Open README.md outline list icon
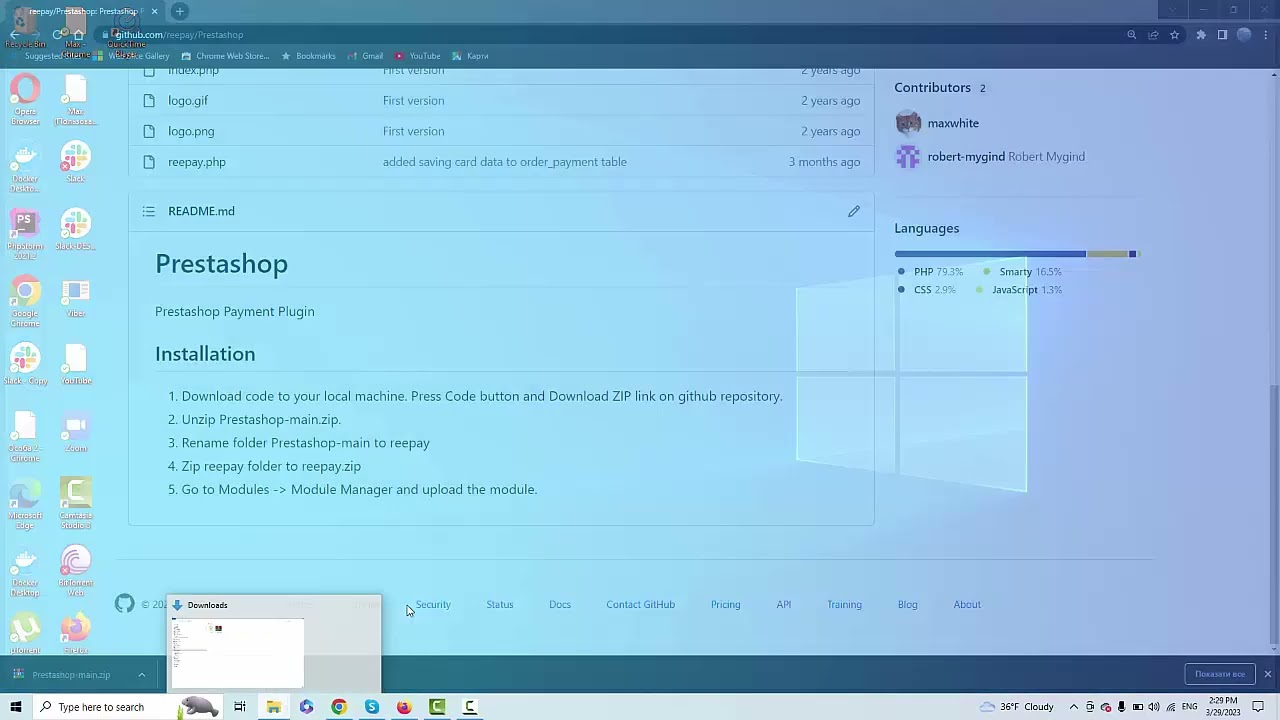The height and width of the screenshot is (720, 1280). [149, 211]
